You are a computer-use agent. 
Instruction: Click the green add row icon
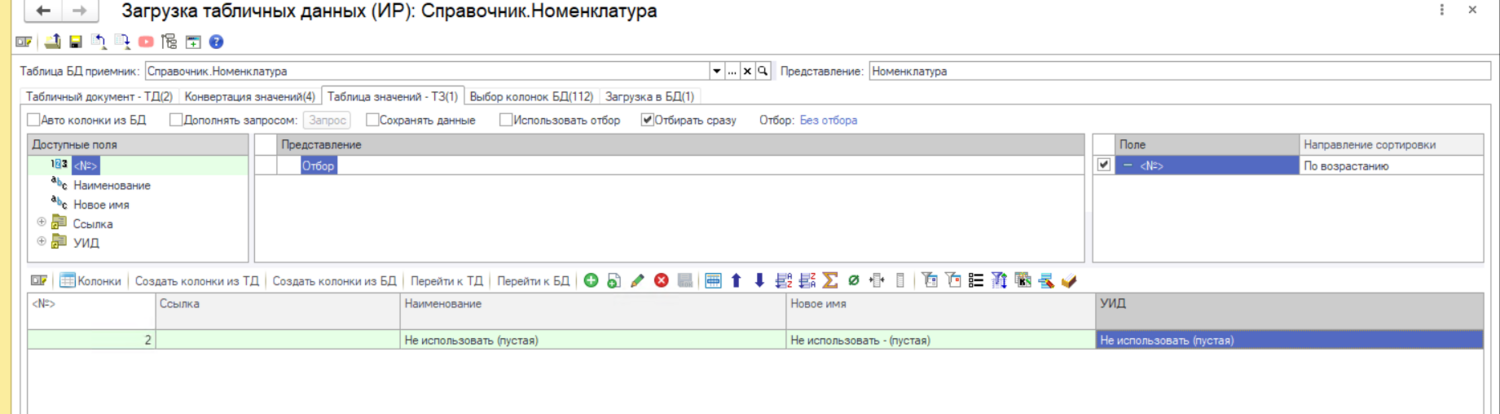591,281
